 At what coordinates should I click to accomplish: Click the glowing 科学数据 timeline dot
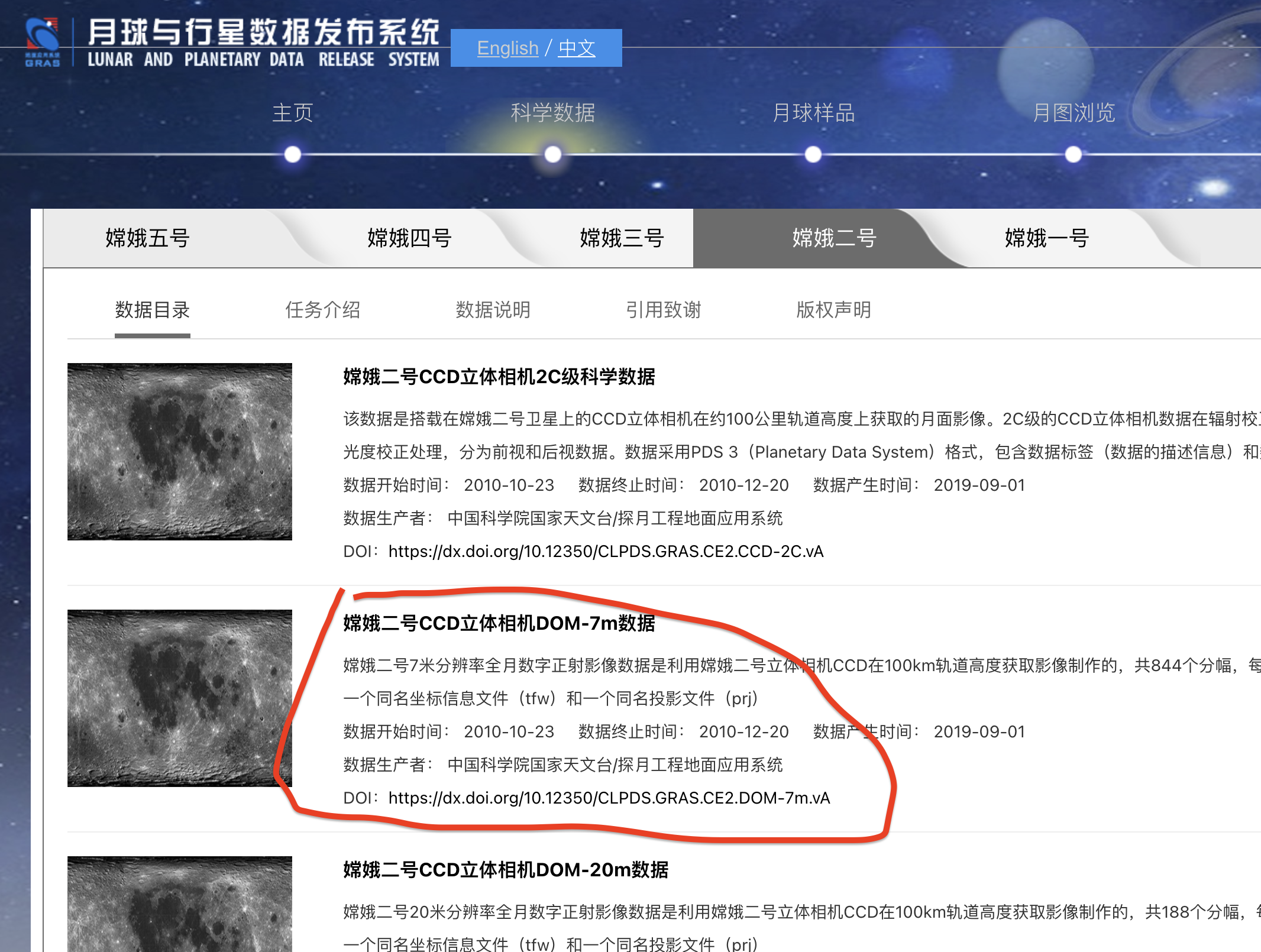click(553, 154)
